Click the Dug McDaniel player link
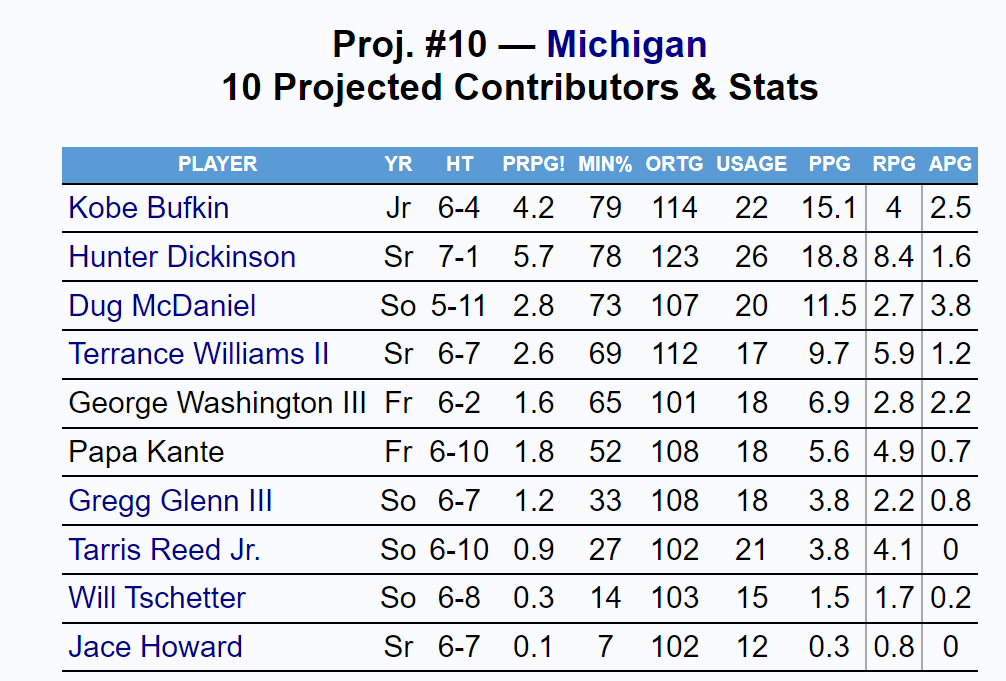 point(162,306)
